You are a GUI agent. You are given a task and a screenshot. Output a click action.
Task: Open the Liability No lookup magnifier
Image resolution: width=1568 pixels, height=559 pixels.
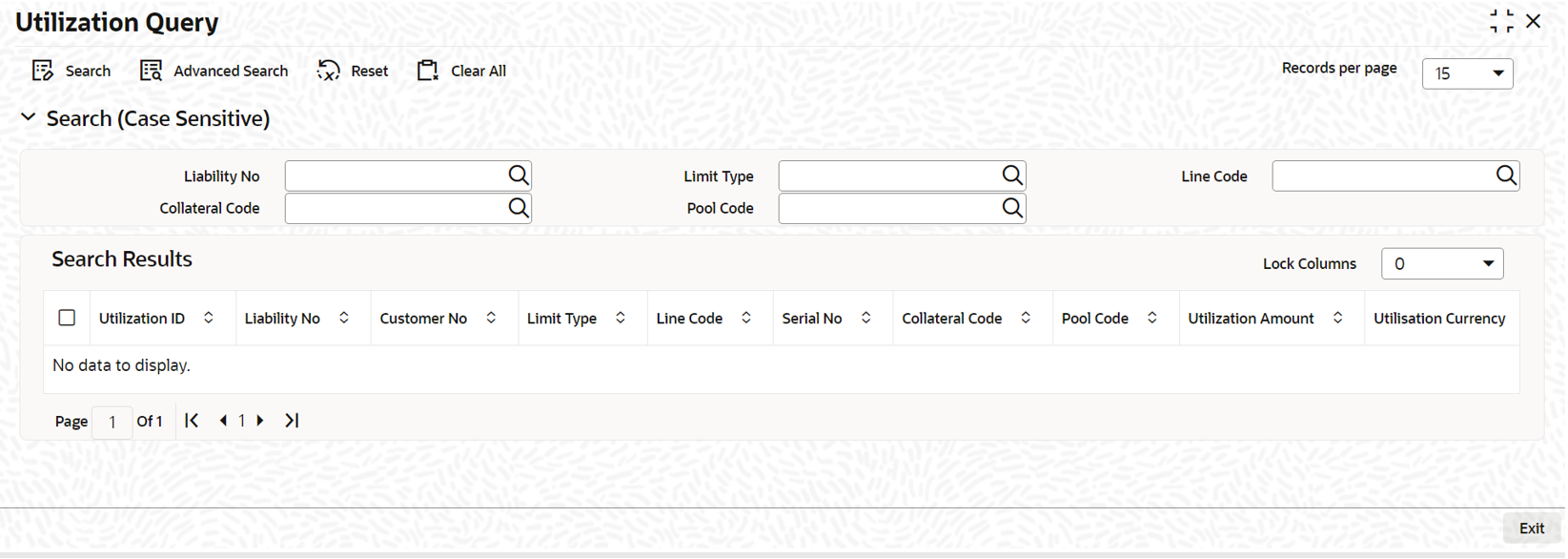[519, 175]
